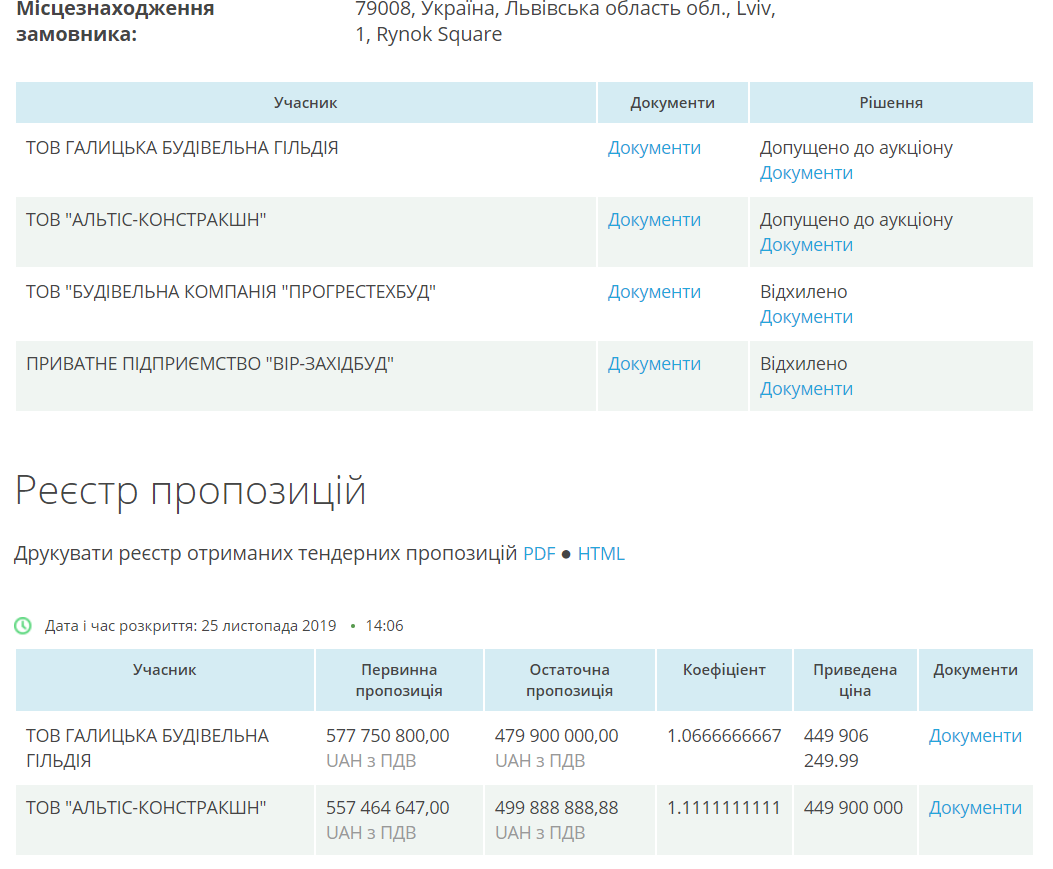This screenshot has height=869, width=1053.
Task: Click the opening time '14:06'
Action: point(384,626)
